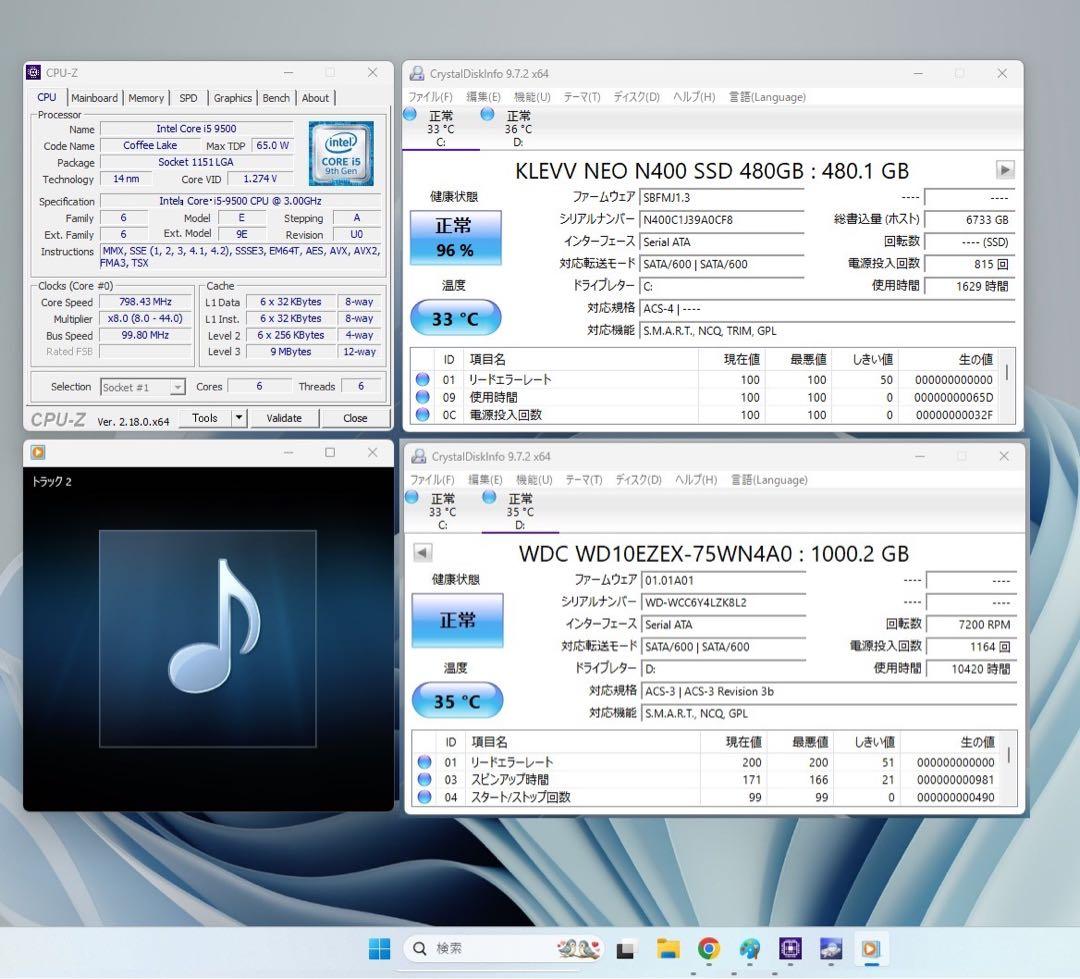Click the CPU-Z title bar app icon
The image size is (1080, 979).
pos(33,72)
